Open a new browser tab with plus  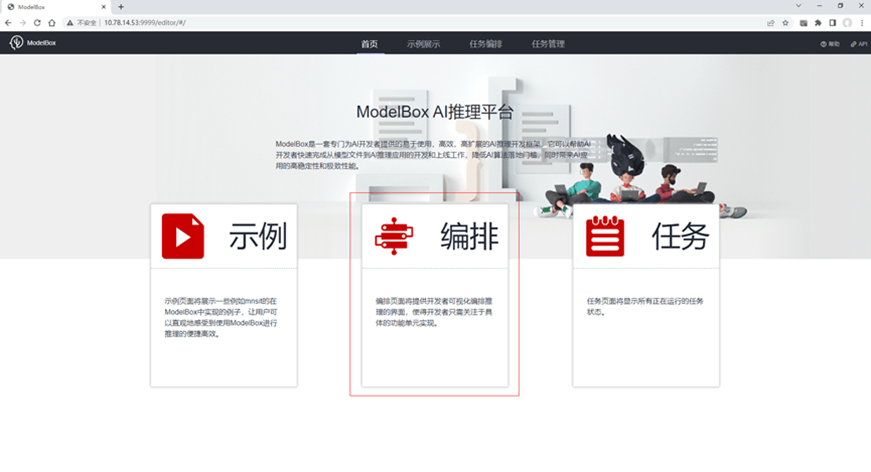[x=121, y=7]
